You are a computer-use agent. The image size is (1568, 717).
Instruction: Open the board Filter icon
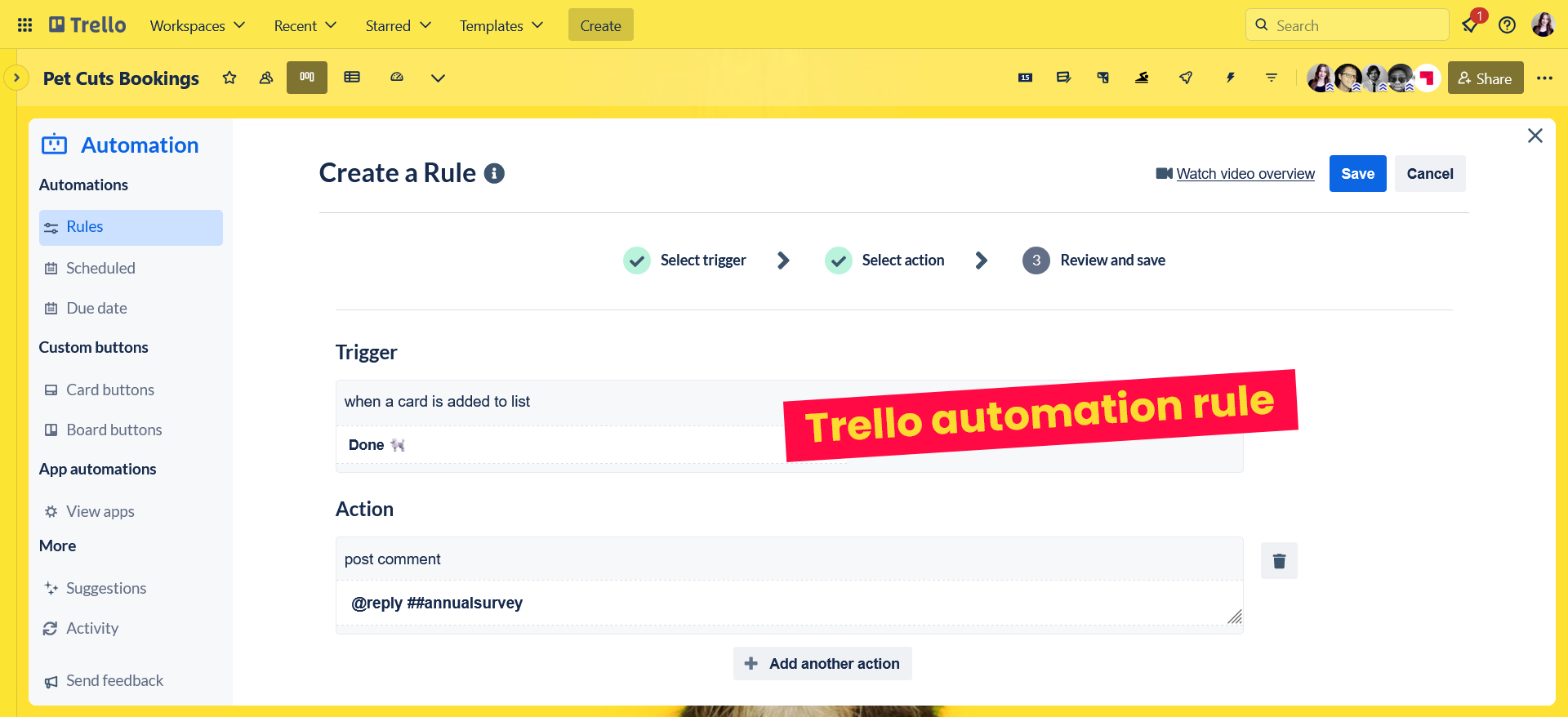[x=1272, y=78]
